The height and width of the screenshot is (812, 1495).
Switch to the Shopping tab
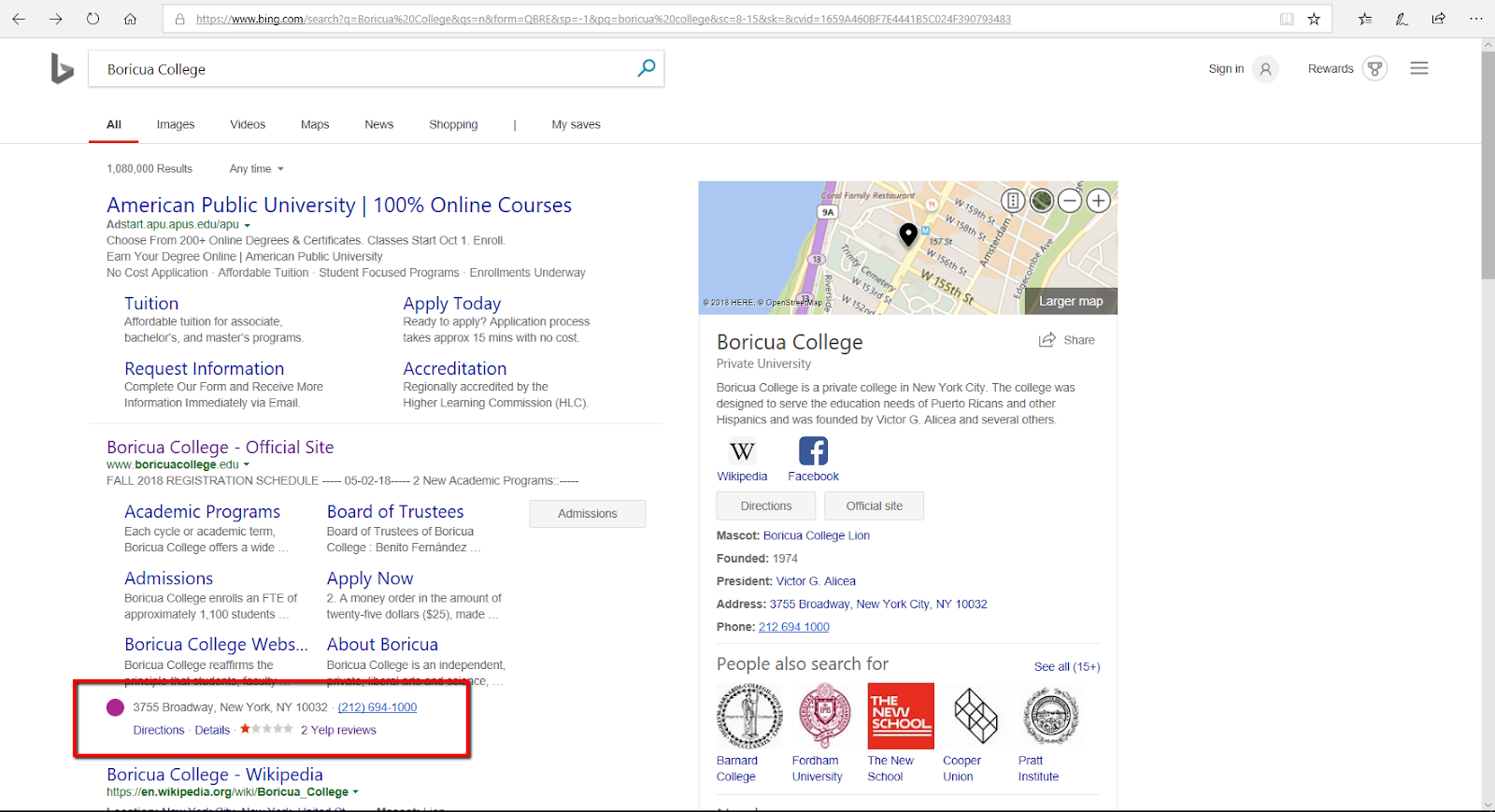(453, 124)
